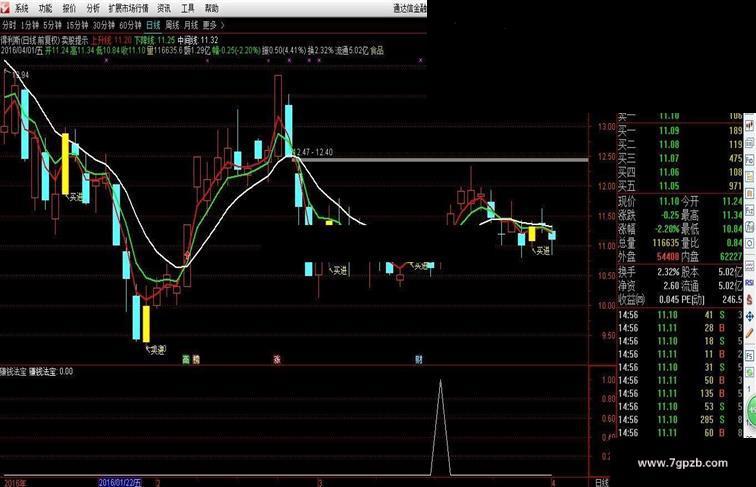The image size is (756, 487).
Task: Switch to the 15分钟 period tab
Action: 77,25
